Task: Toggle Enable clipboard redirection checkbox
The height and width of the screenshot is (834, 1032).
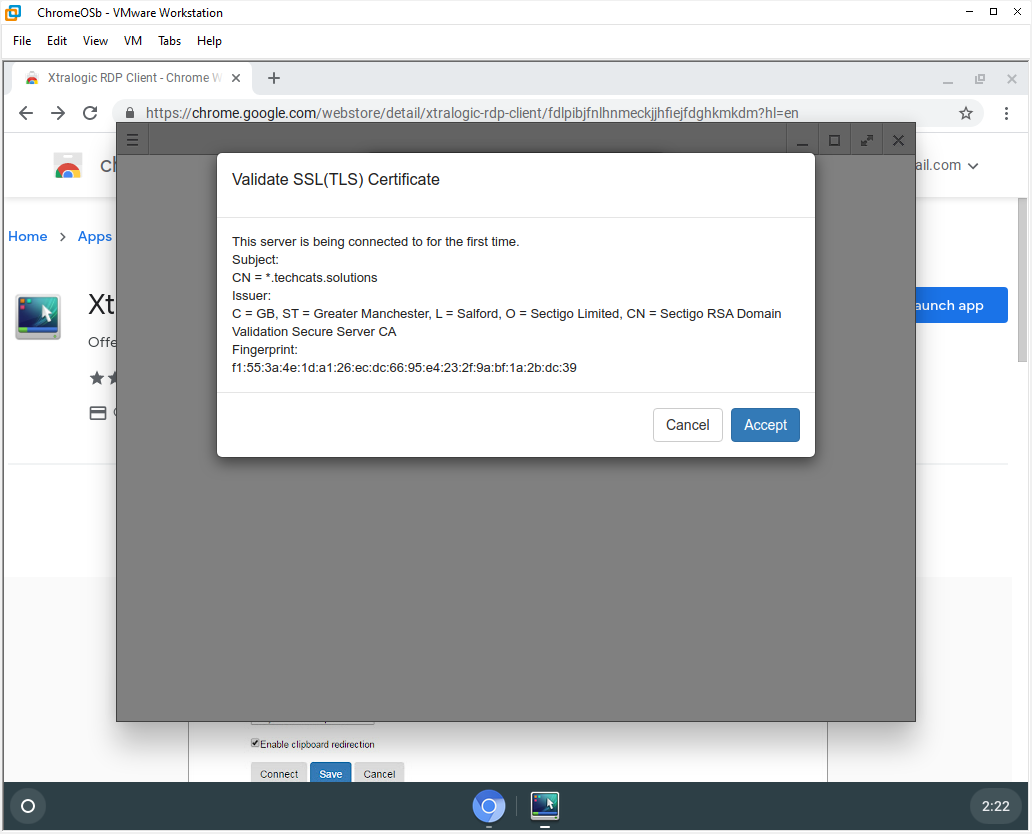Action: [x=255, y=743]
